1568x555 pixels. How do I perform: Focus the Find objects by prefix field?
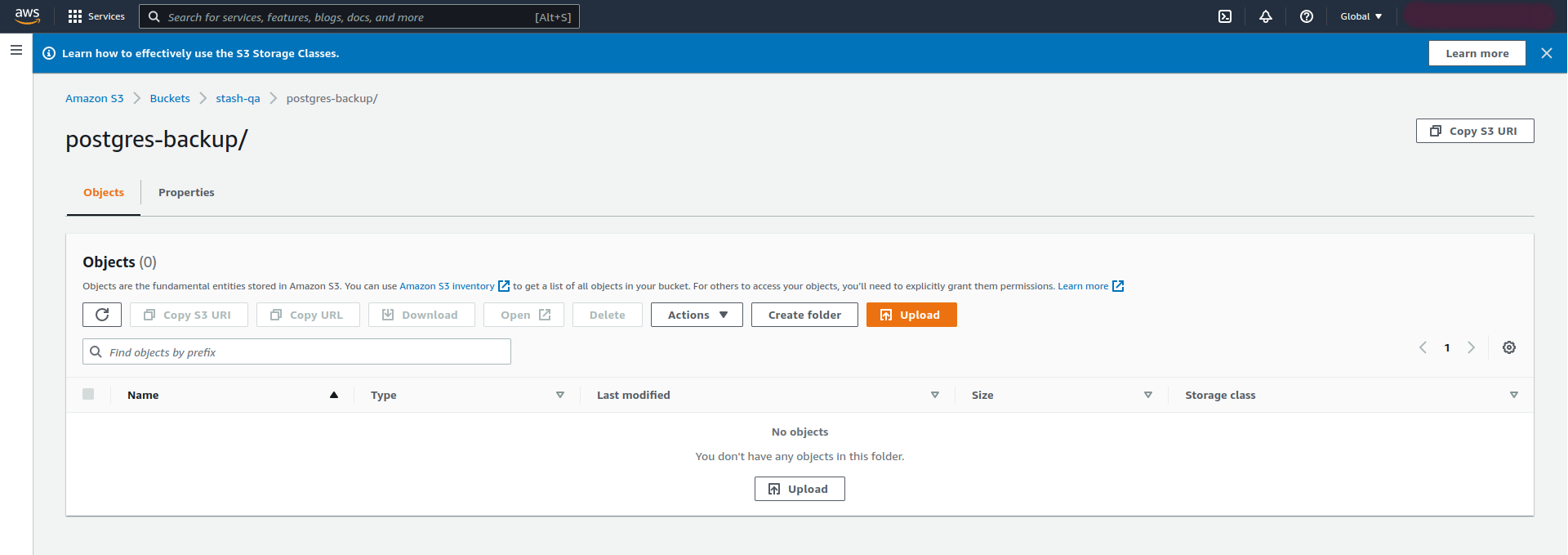[296, 351]
